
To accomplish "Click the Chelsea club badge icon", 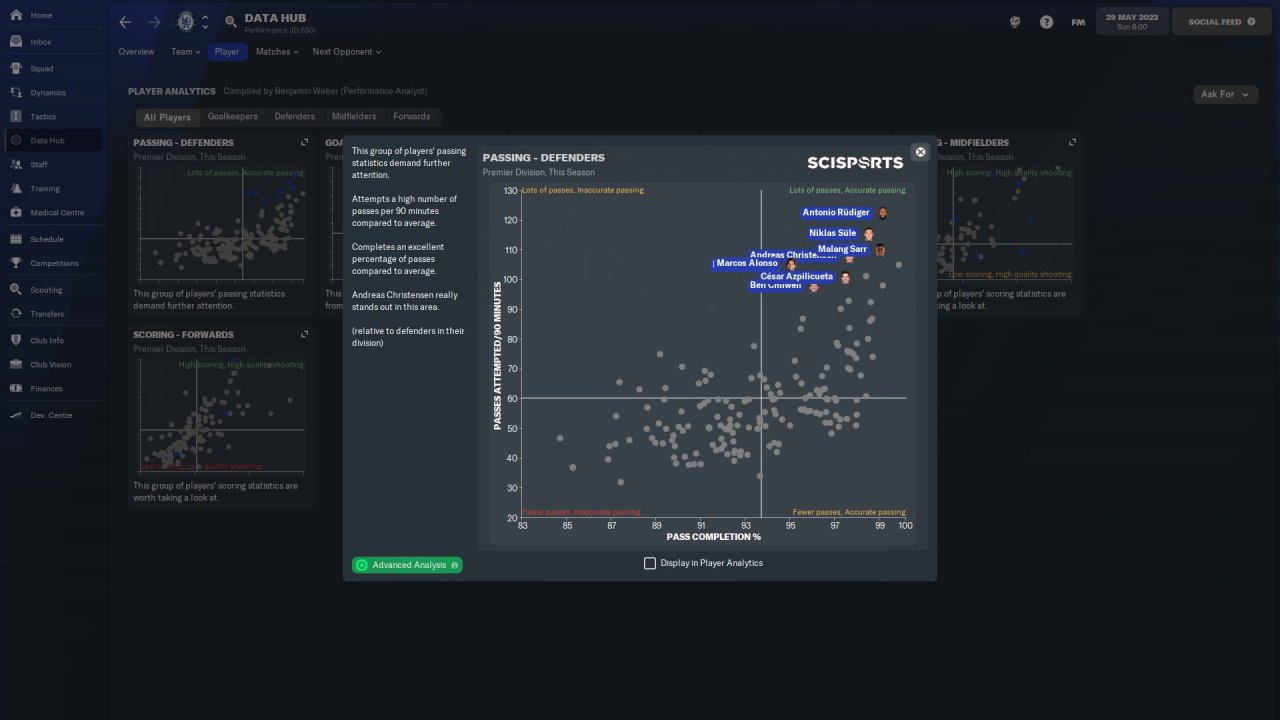I will coord(184,22).
